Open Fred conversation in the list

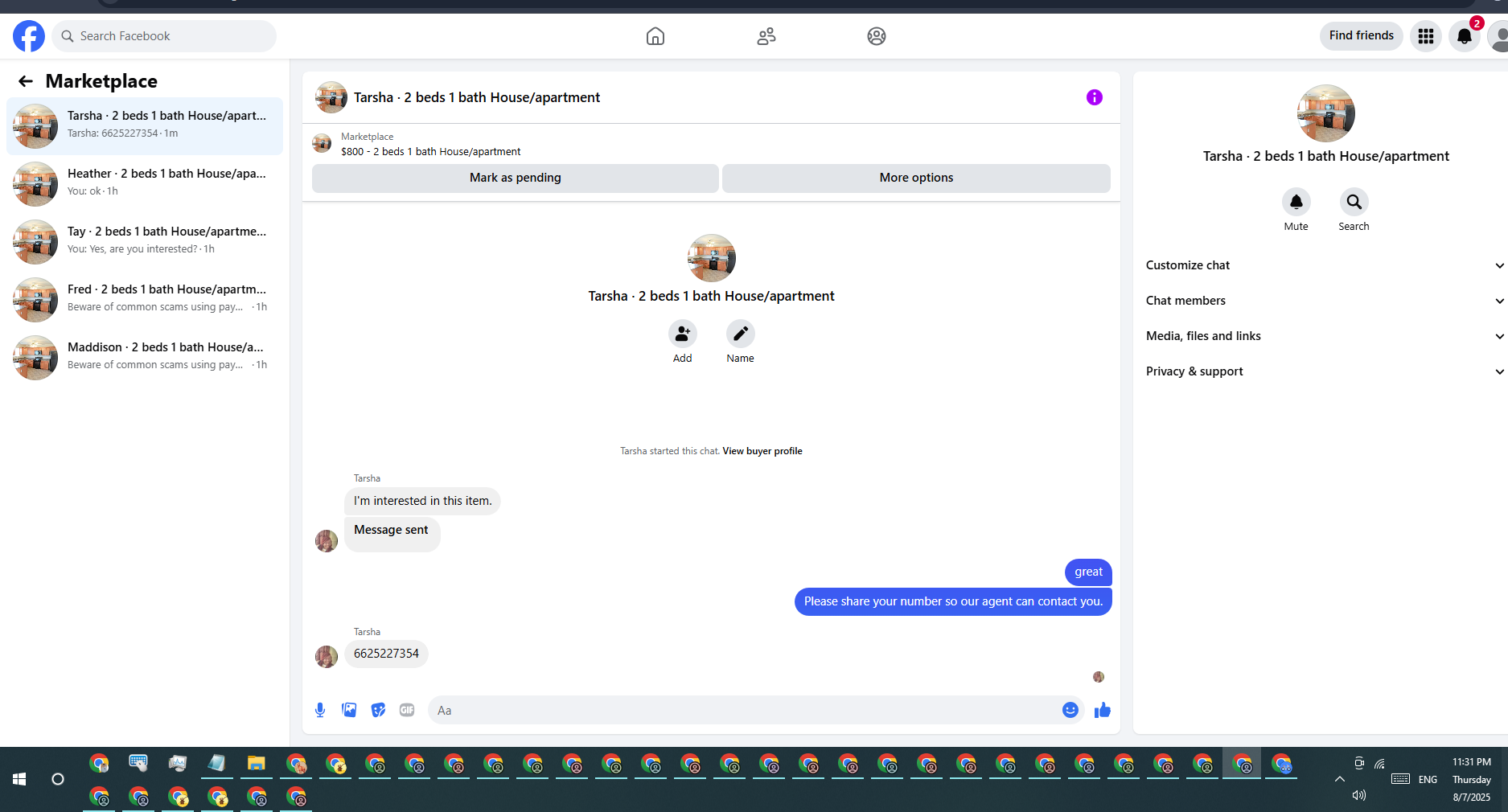145,299
